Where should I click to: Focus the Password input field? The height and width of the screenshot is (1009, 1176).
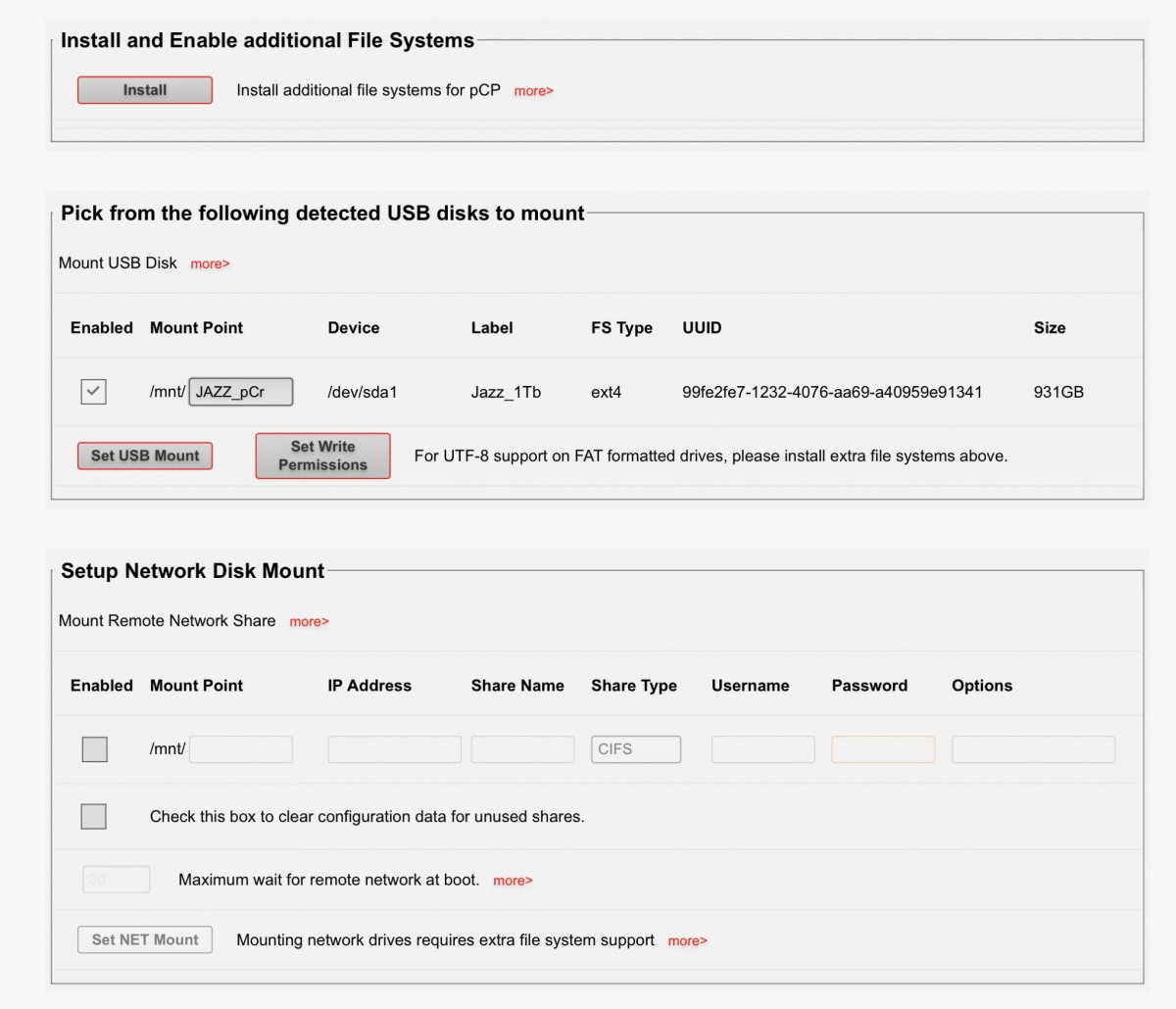click(x=883, y=749)
